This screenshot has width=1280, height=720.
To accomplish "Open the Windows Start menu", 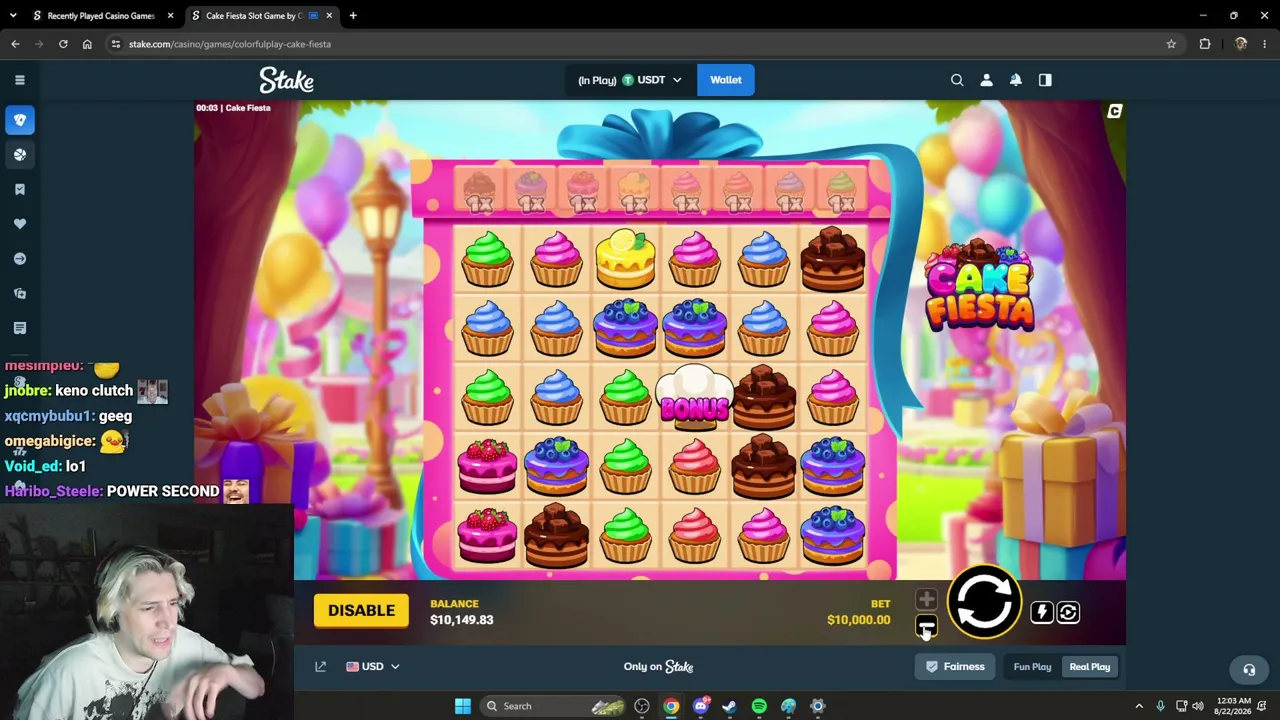I will point(462,706).
